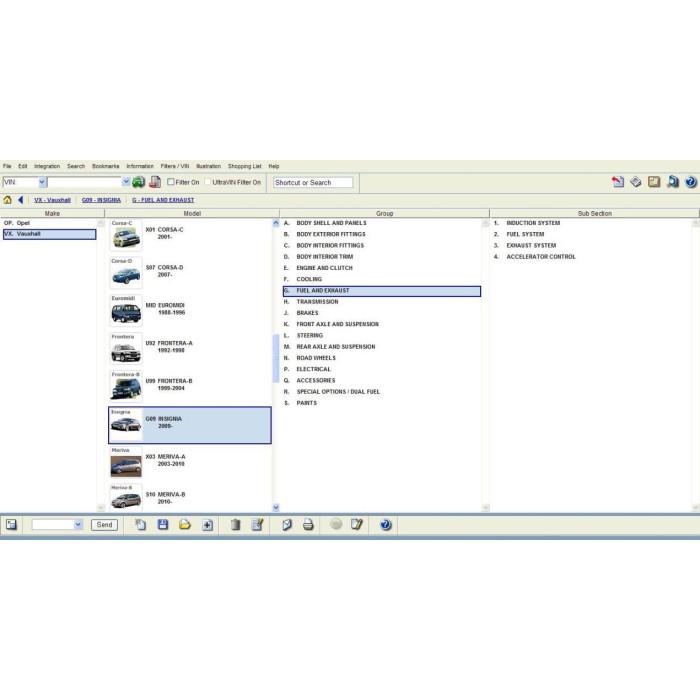The height and width of the screenshot is (700, 700).
Task: Select the Corsa-C car thumbnail
Action: [126, 235]
